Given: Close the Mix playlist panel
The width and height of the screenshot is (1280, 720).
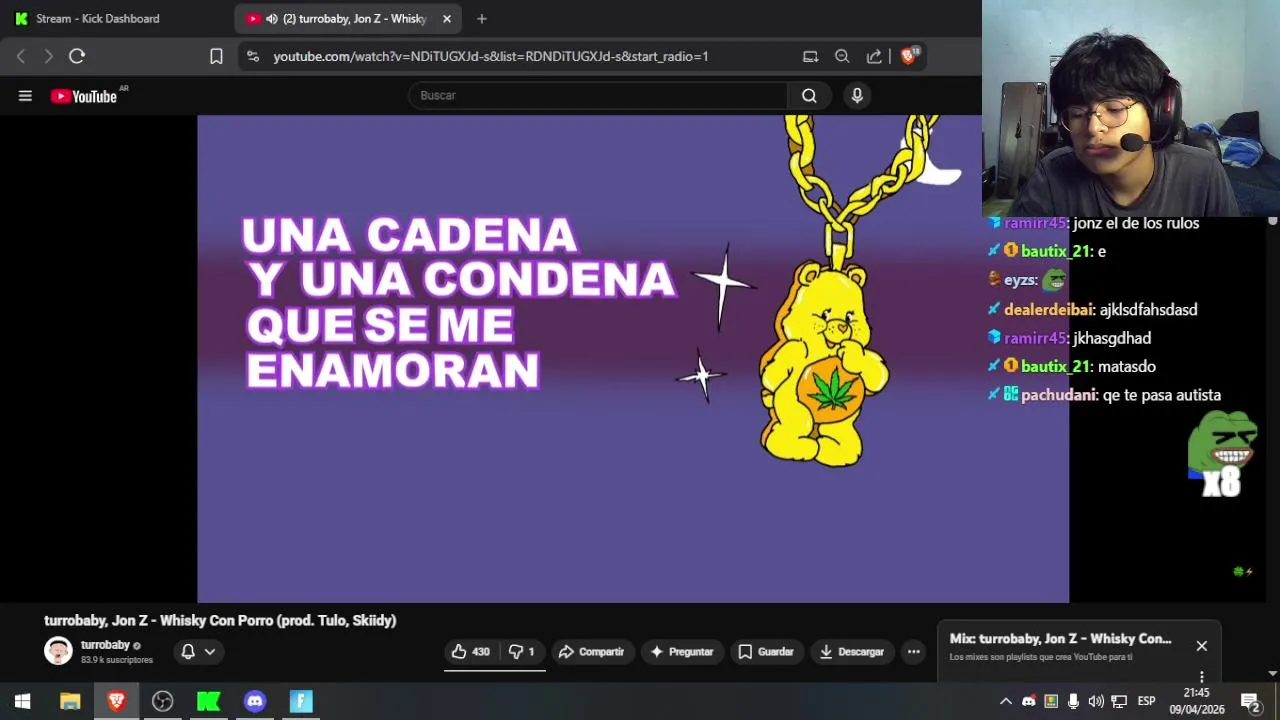Looking at the screenshot, I should pyautogui.click(x=1202, y=646).
